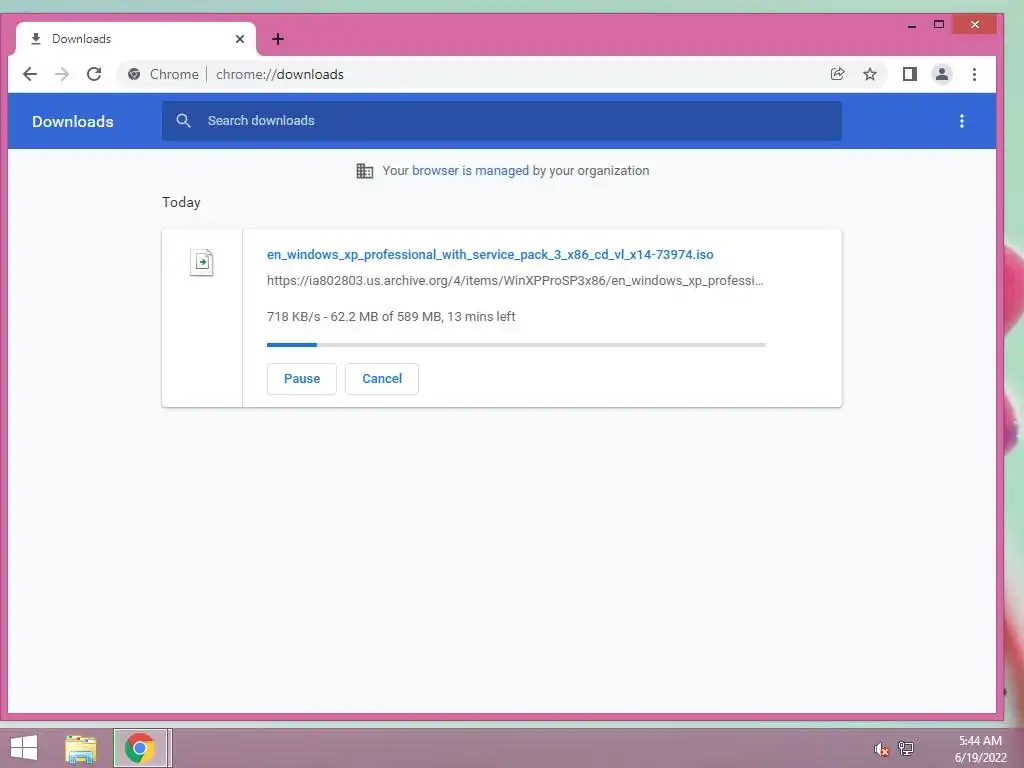Focus the Search downloads field
The image size is (1024, 768).
pyautogui.click(x=502, y=121)
